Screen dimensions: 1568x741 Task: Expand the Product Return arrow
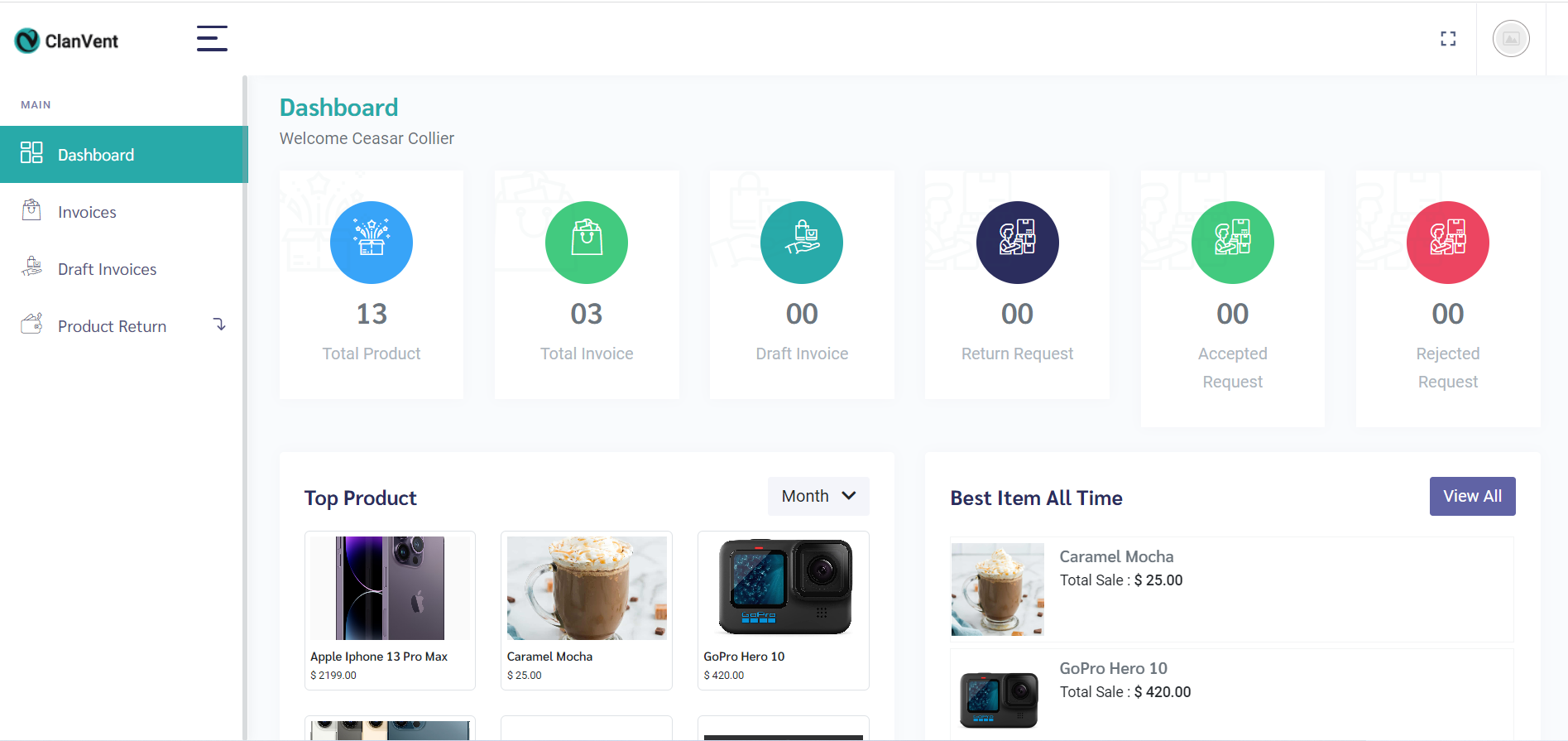coord(219,325)
